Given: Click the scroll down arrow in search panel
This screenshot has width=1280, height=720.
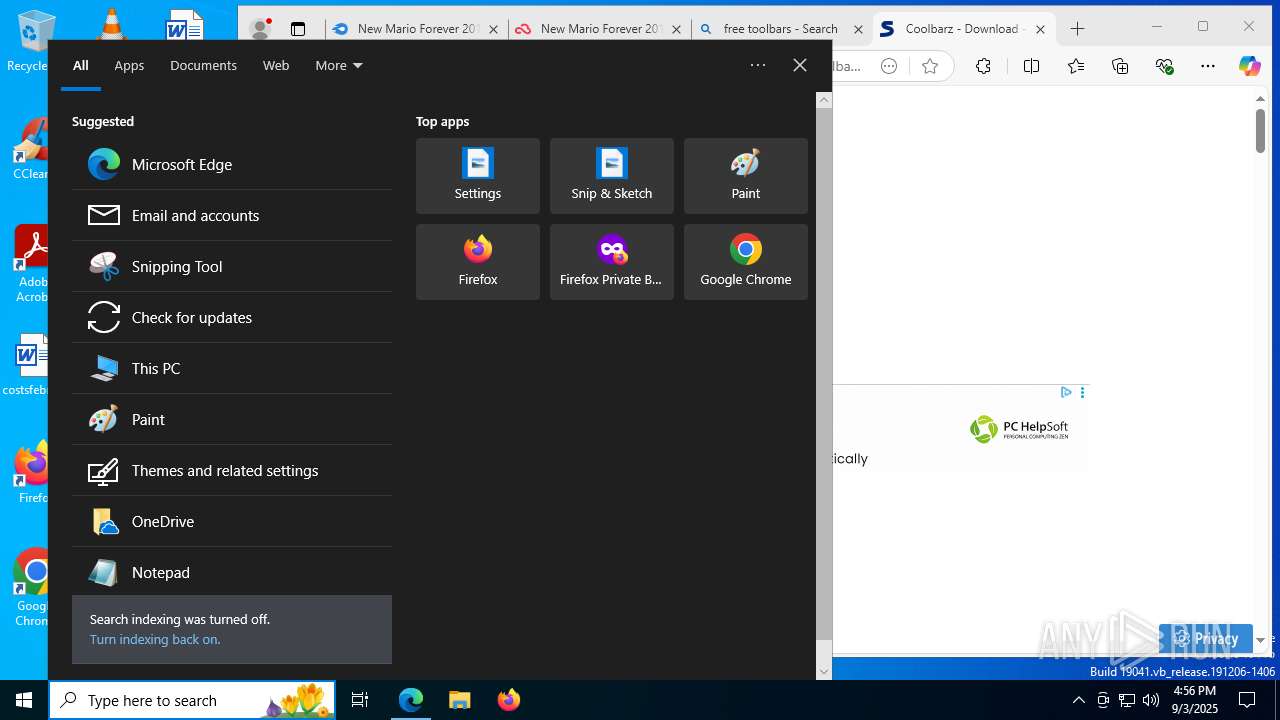Looking at the screenshot, I should 824,672.
